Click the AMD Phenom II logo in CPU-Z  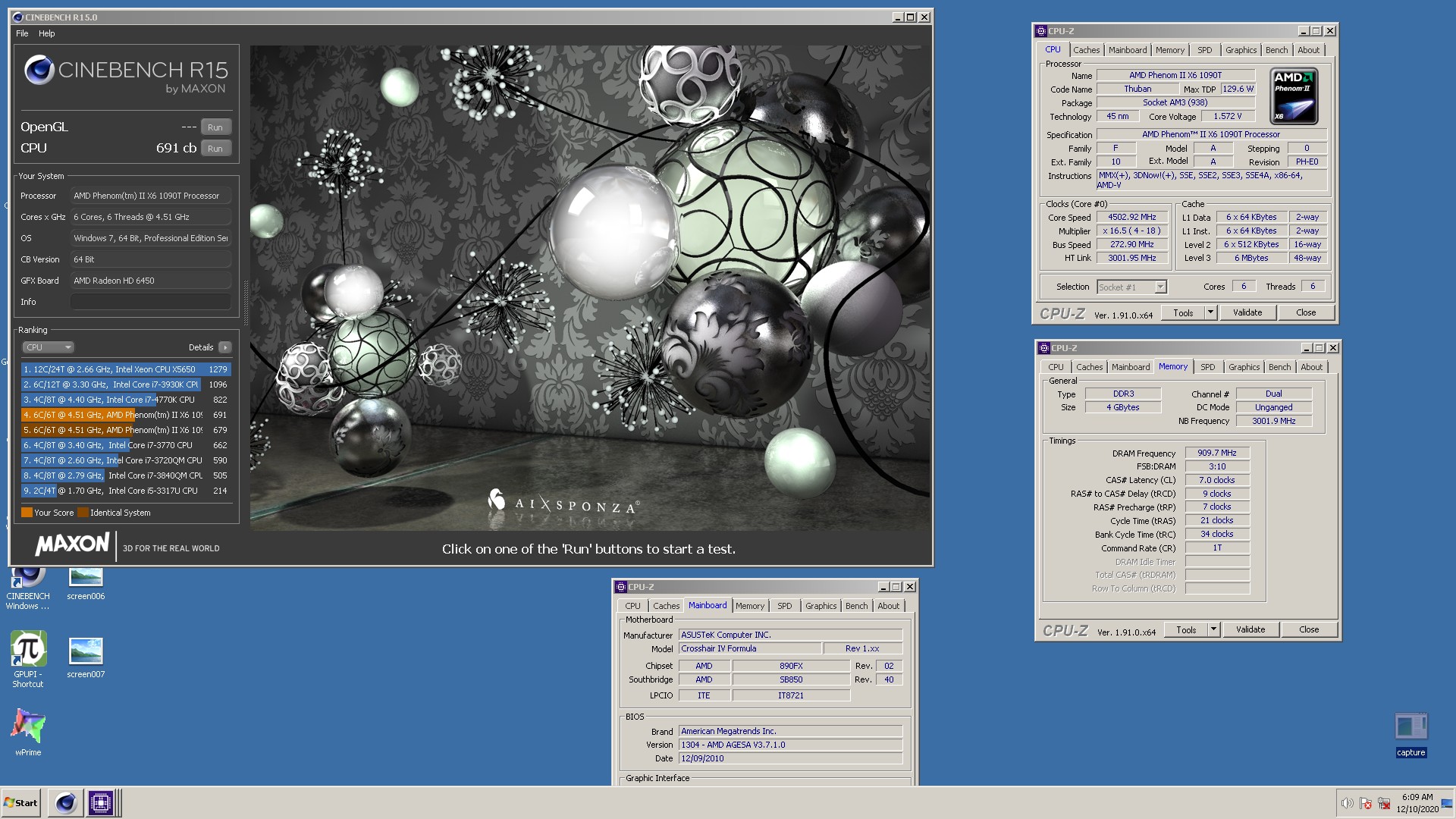pyautogui.click(x=1294, y=96)
